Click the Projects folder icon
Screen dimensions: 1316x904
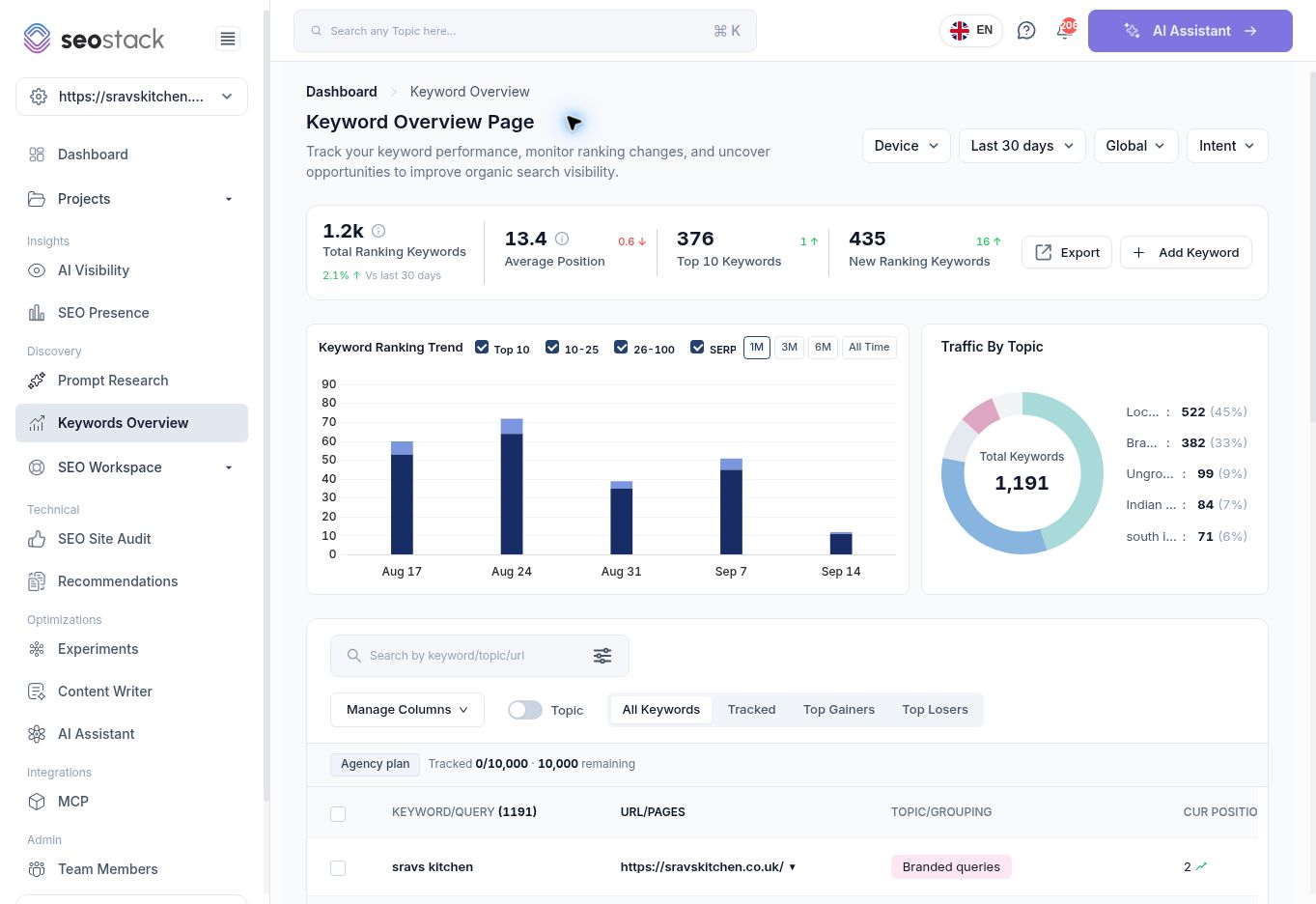pos(37,199)
